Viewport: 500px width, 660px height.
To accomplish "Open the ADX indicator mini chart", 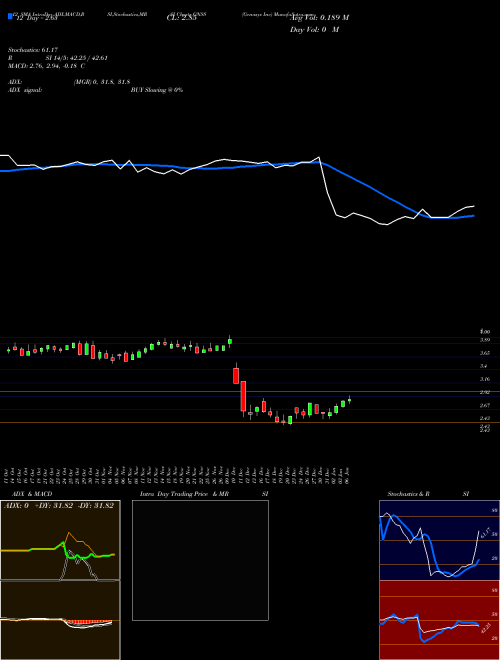I will (60, 540).
